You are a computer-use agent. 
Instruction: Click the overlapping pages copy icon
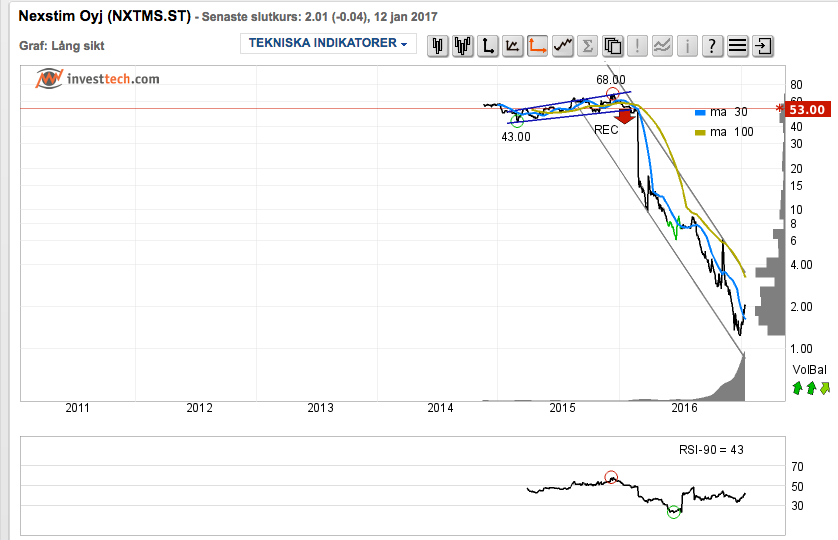pyautogui.click(x=612, y=46)
